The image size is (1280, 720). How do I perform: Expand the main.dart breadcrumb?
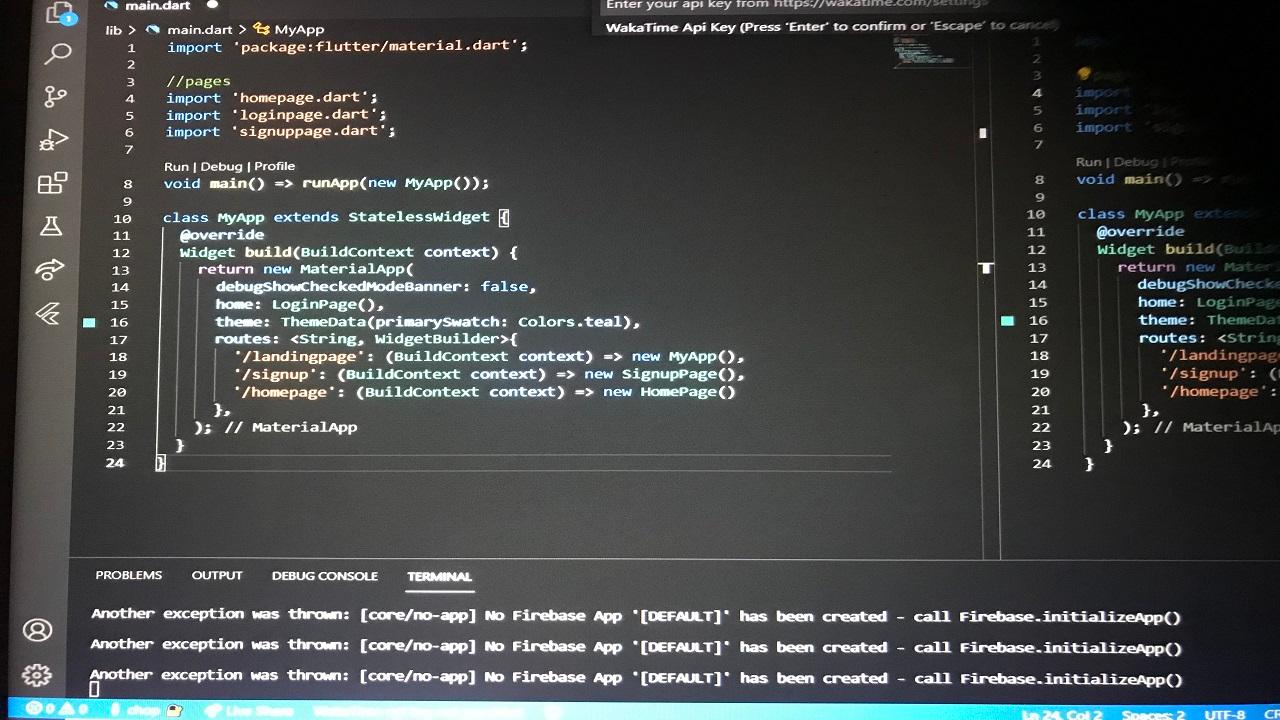click(198, 29)
